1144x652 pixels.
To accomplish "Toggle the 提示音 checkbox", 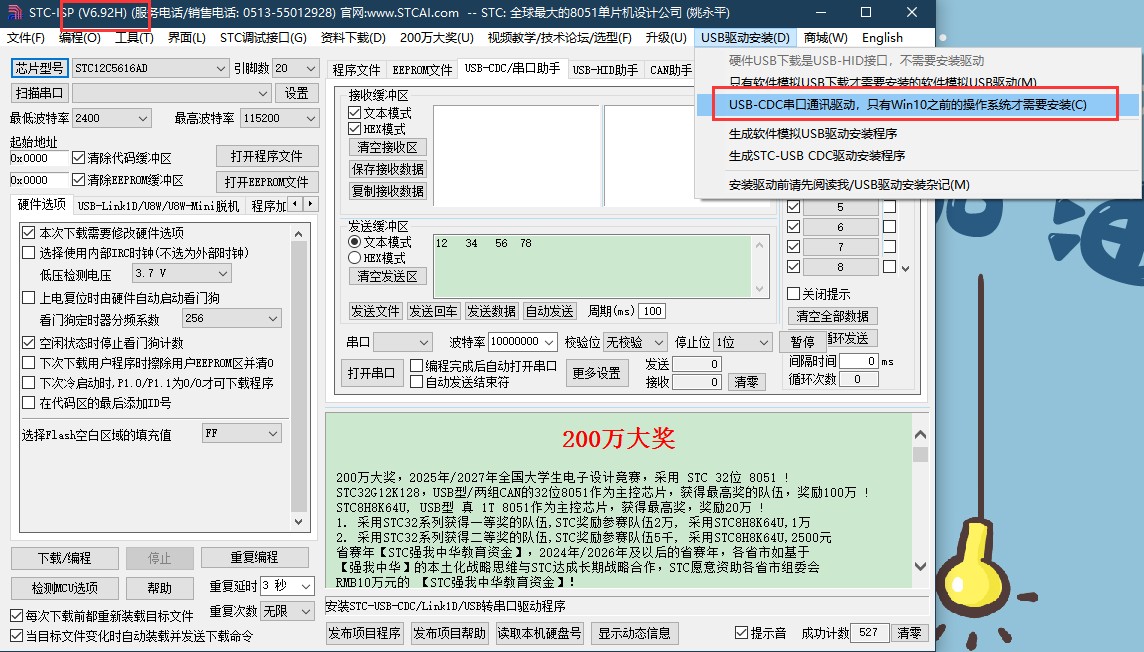I will tap(741, 633).
